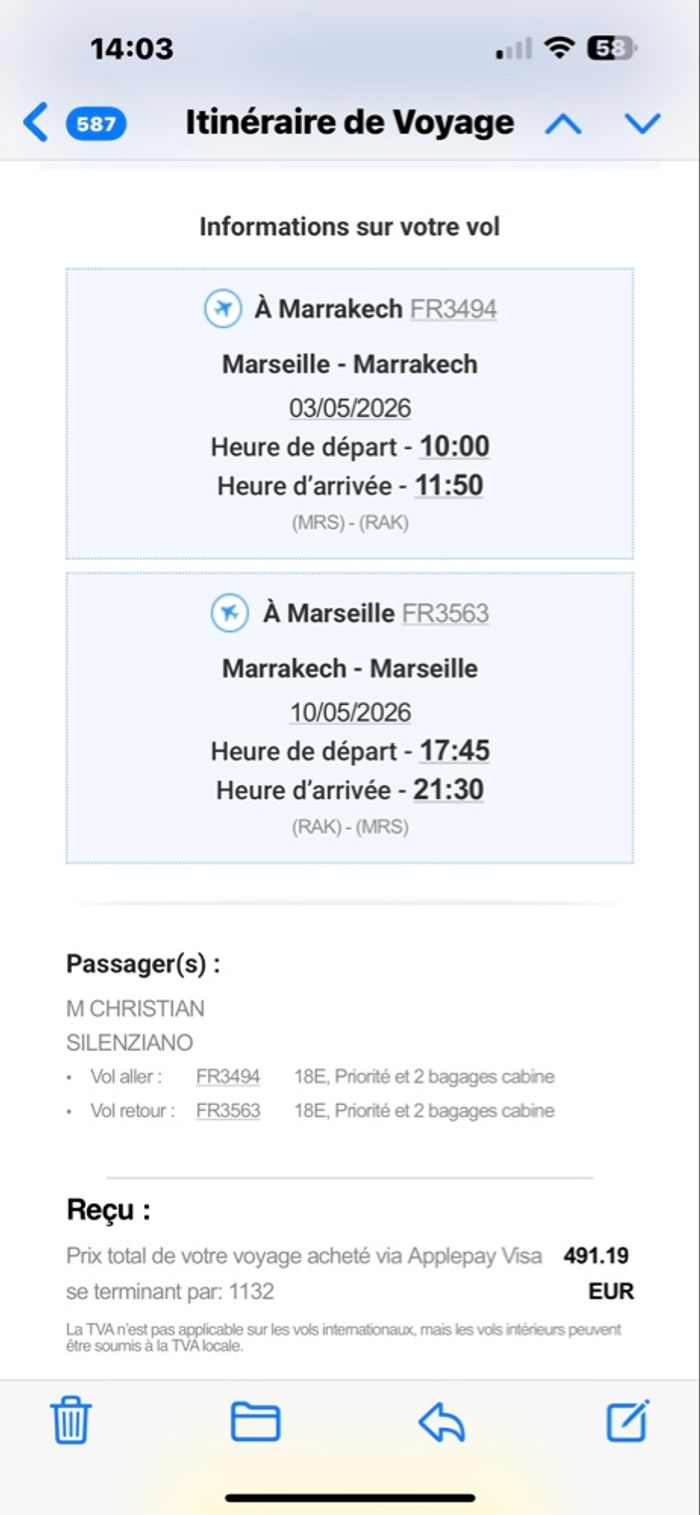
Task: Open flight number FR3563 link in header
Action: click(x=445, y=613)
